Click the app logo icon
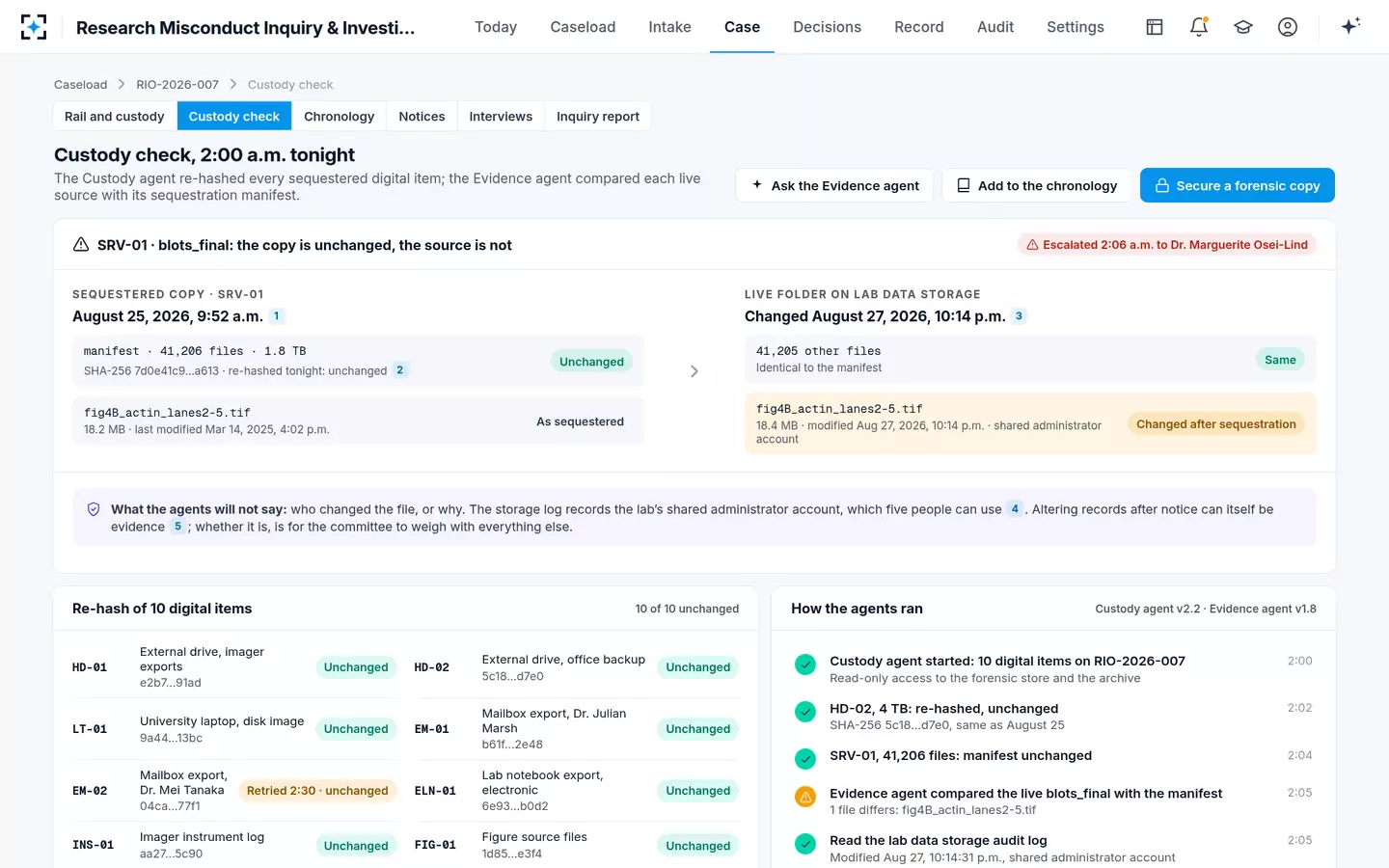This screenshot has width=1389, height=868. pyautogui.click(x=34, y=27)
